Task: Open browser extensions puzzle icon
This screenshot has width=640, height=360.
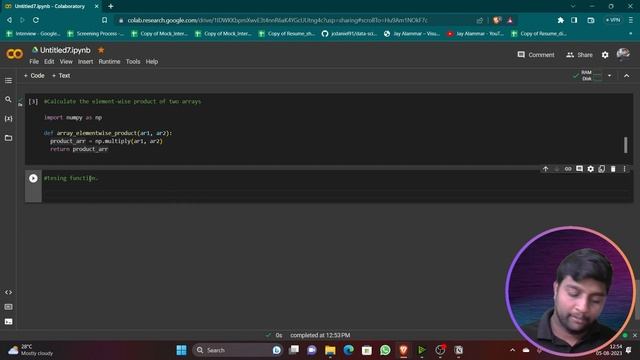Action: [560, 20]
